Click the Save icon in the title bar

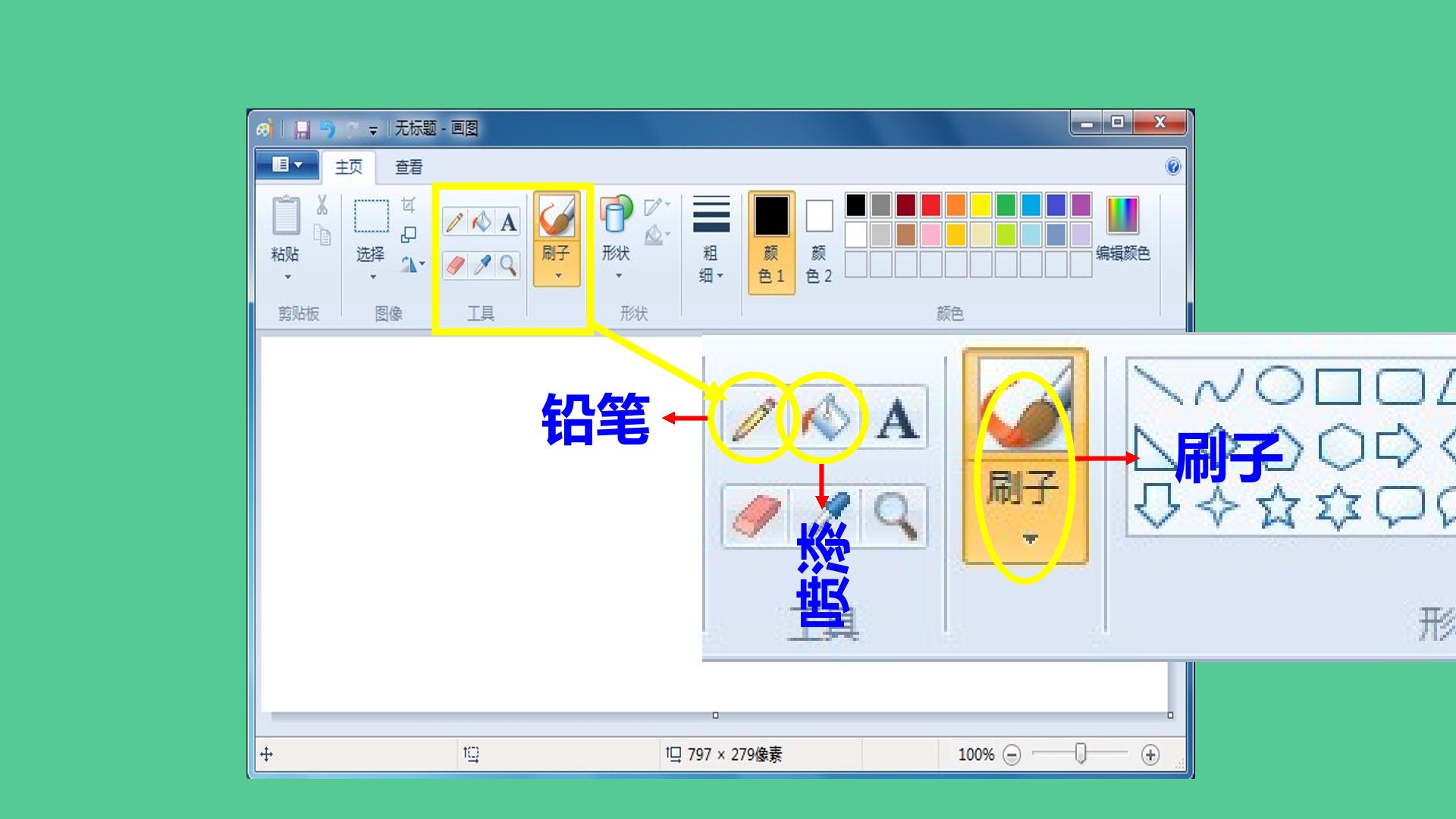302,130
